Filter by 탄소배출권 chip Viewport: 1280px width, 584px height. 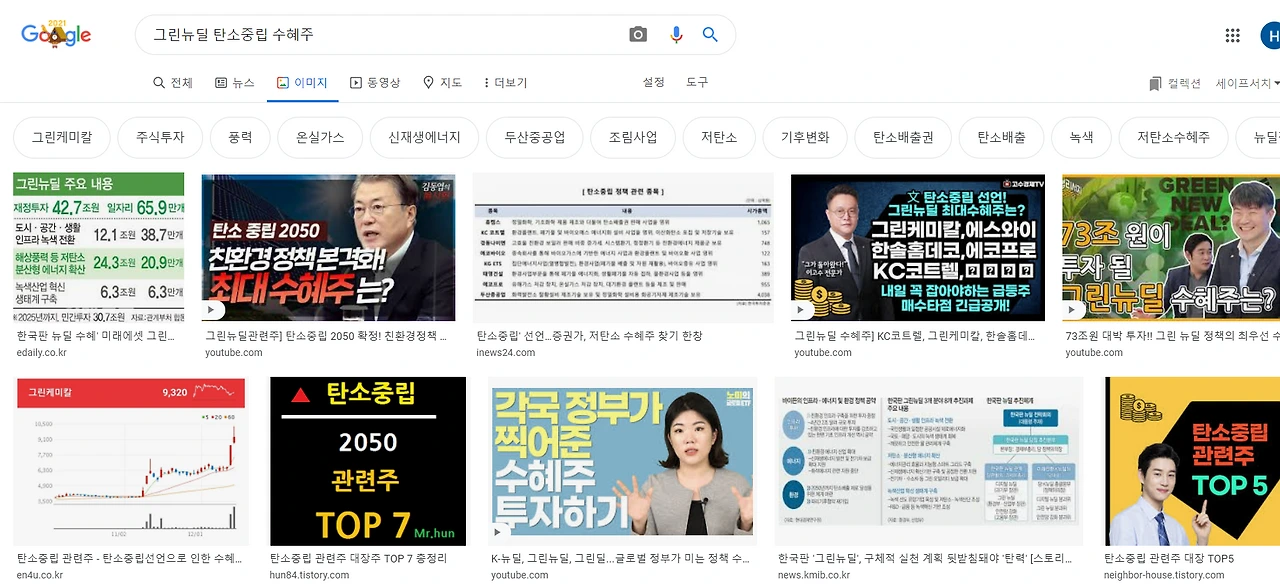pos(903,137)
